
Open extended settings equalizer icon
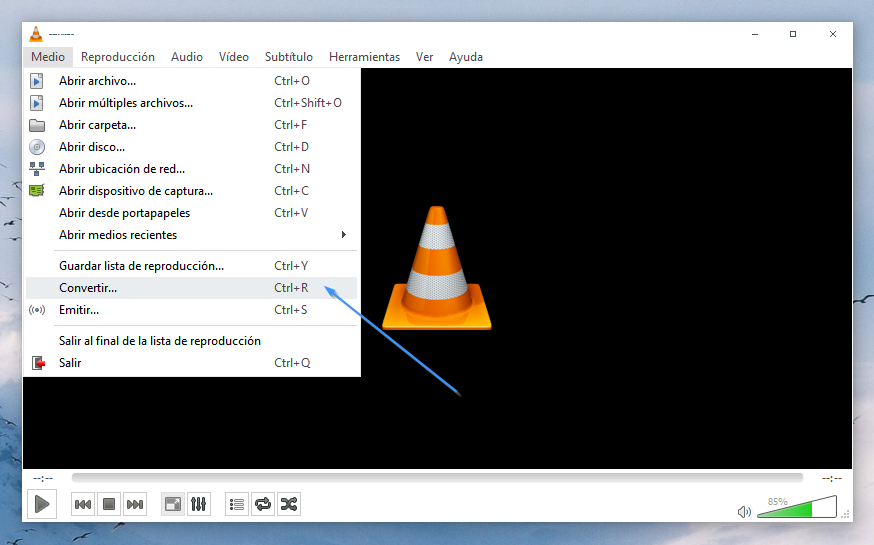[198, 504]
